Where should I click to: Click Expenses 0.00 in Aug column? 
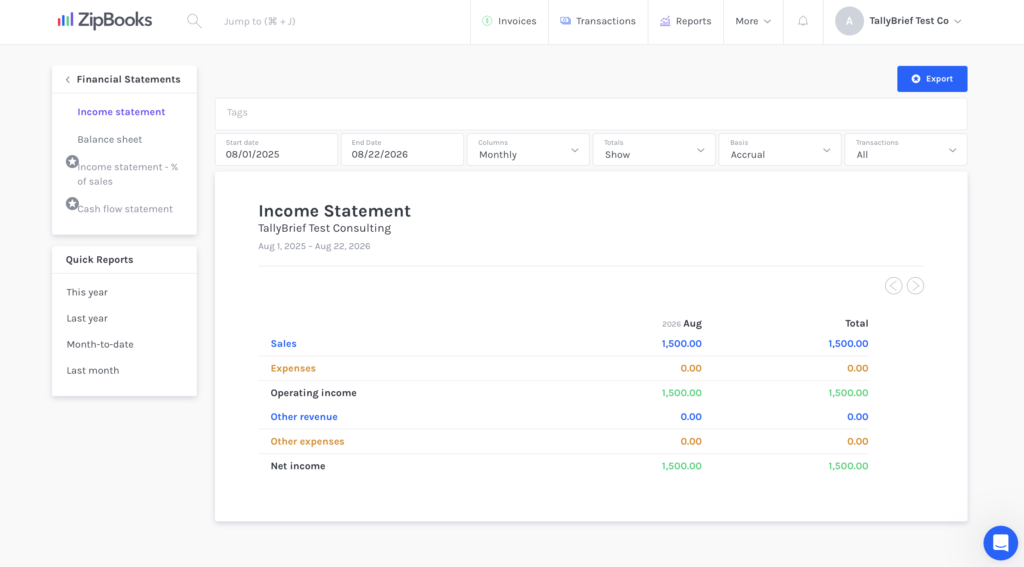click(691, 368)
